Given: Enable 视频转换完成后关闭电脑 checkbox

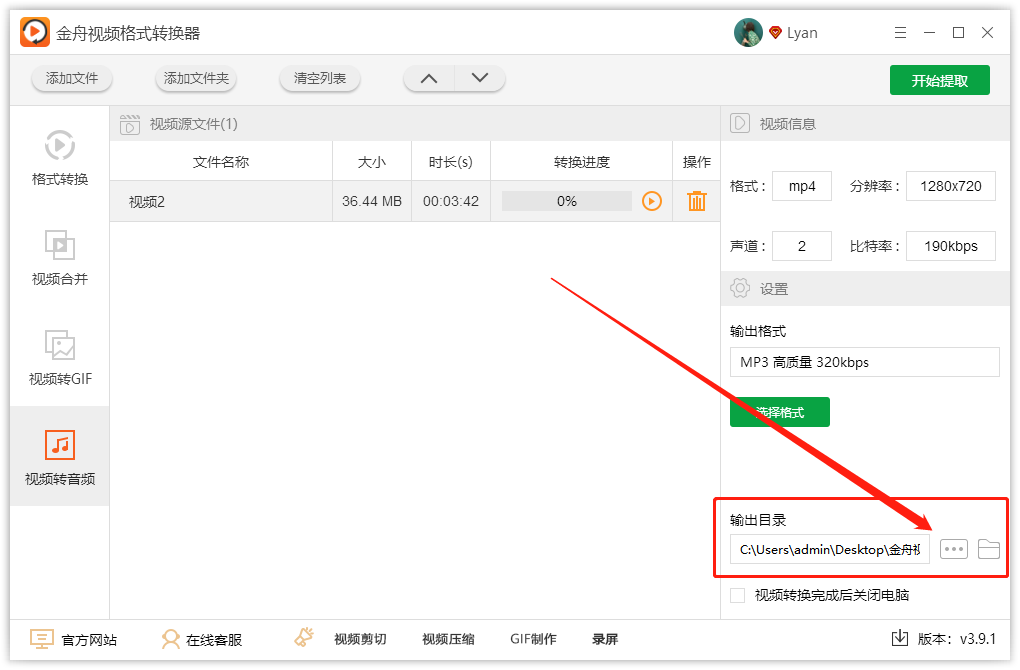Looking at the screenshot, I should pyautogui.click(x=737, y=595).
